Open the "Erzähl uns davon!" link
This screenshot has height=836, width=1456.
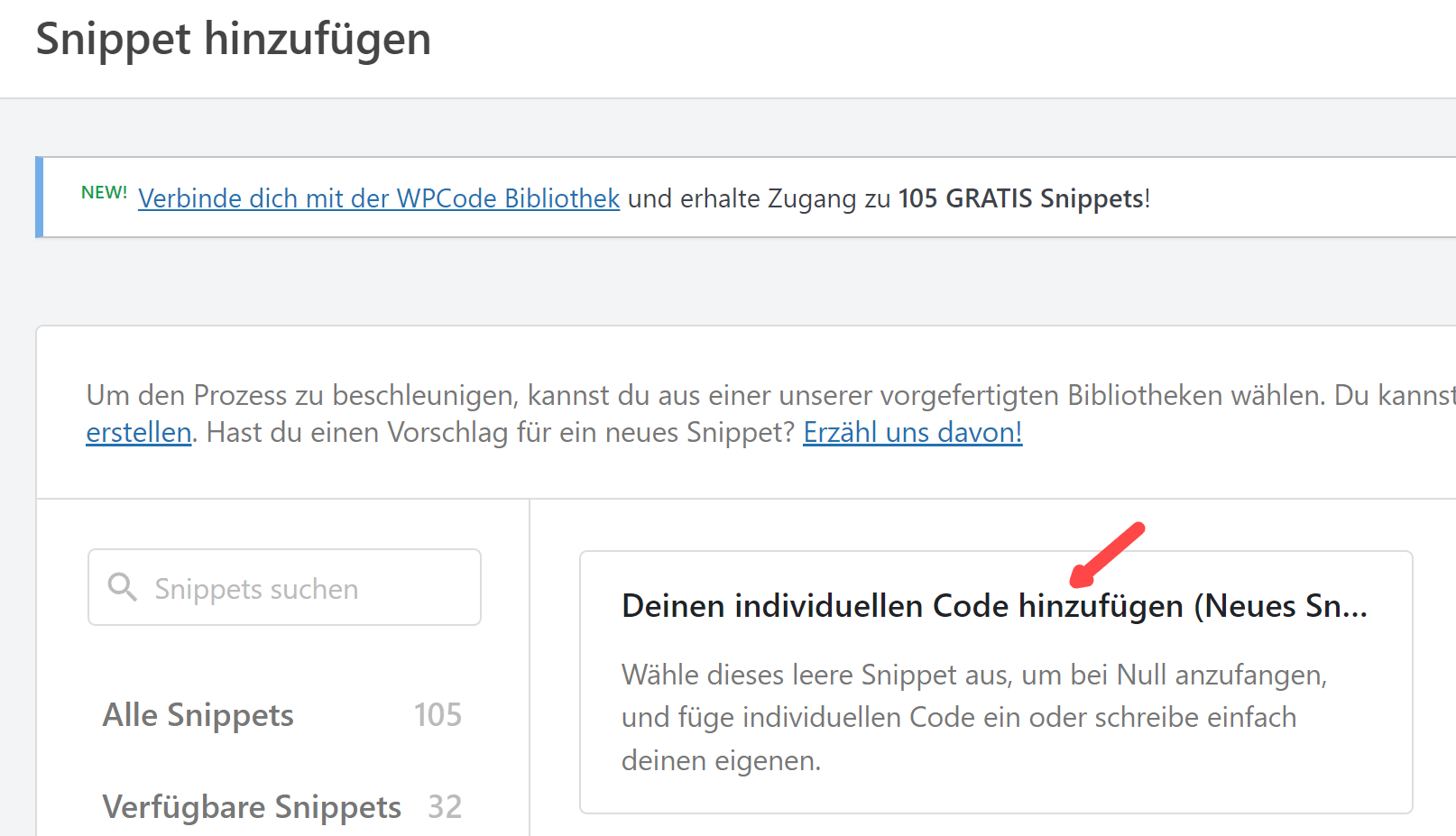coord(912,433)
